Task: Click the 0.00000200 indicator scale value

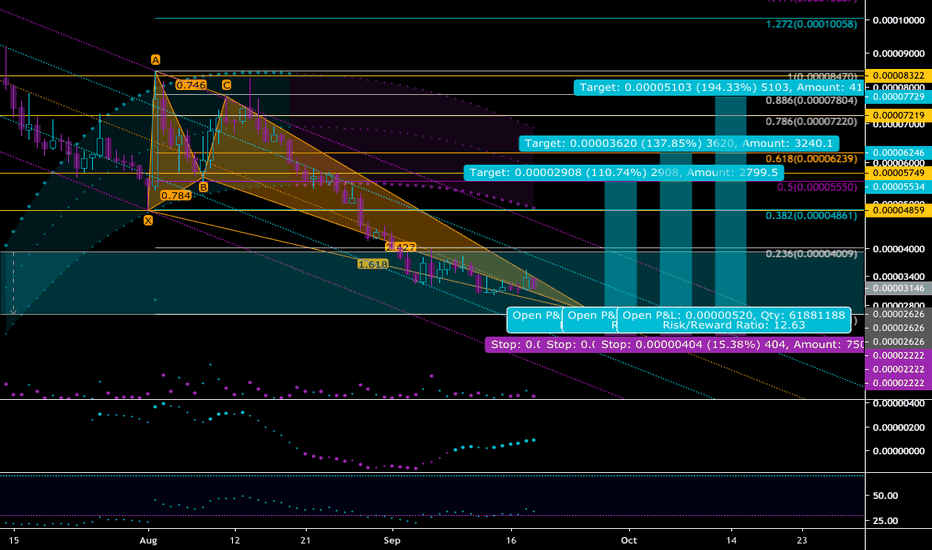Action: coord(899,428)
